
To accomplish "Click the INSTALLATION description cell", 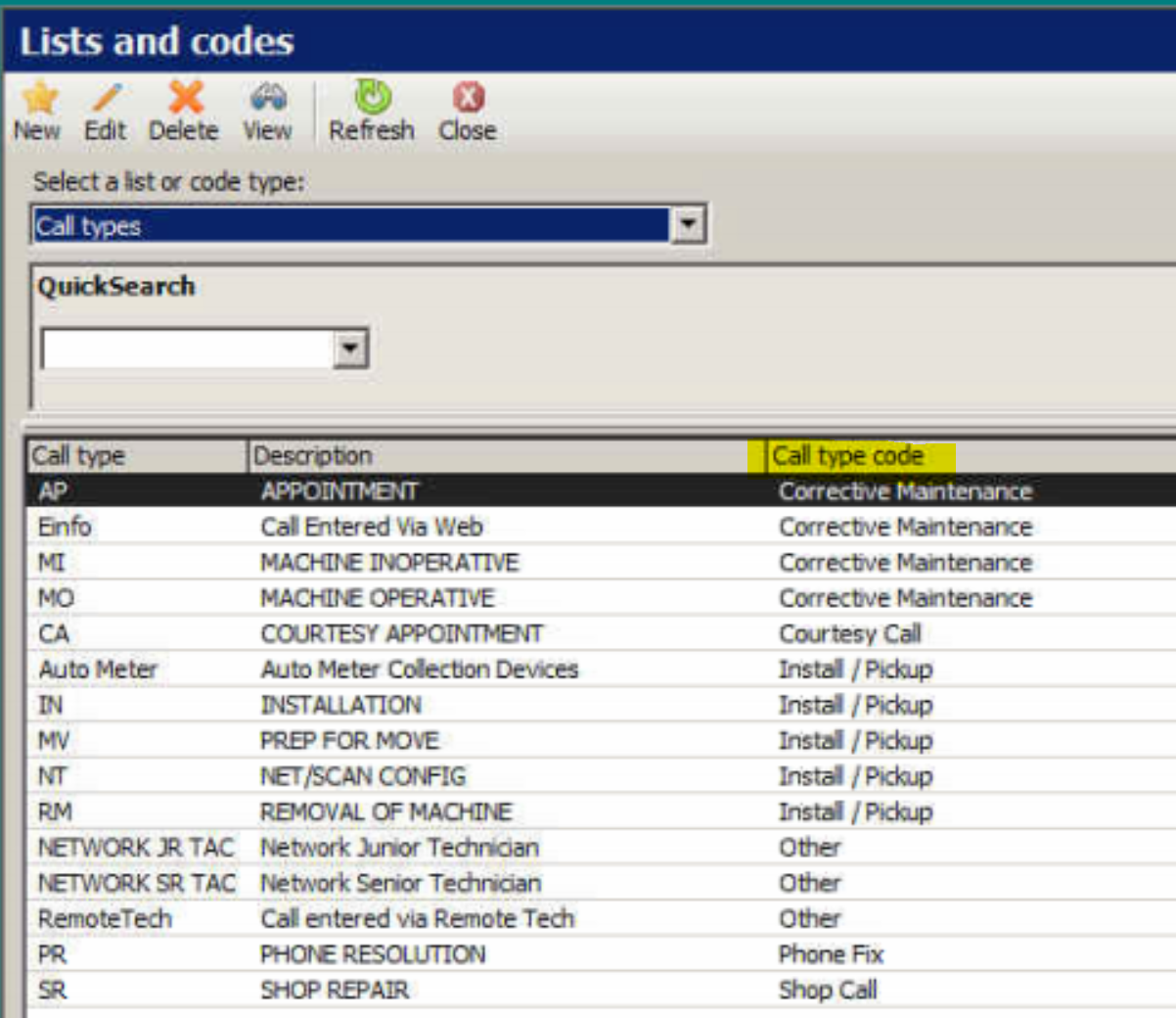I will [340, 705].
